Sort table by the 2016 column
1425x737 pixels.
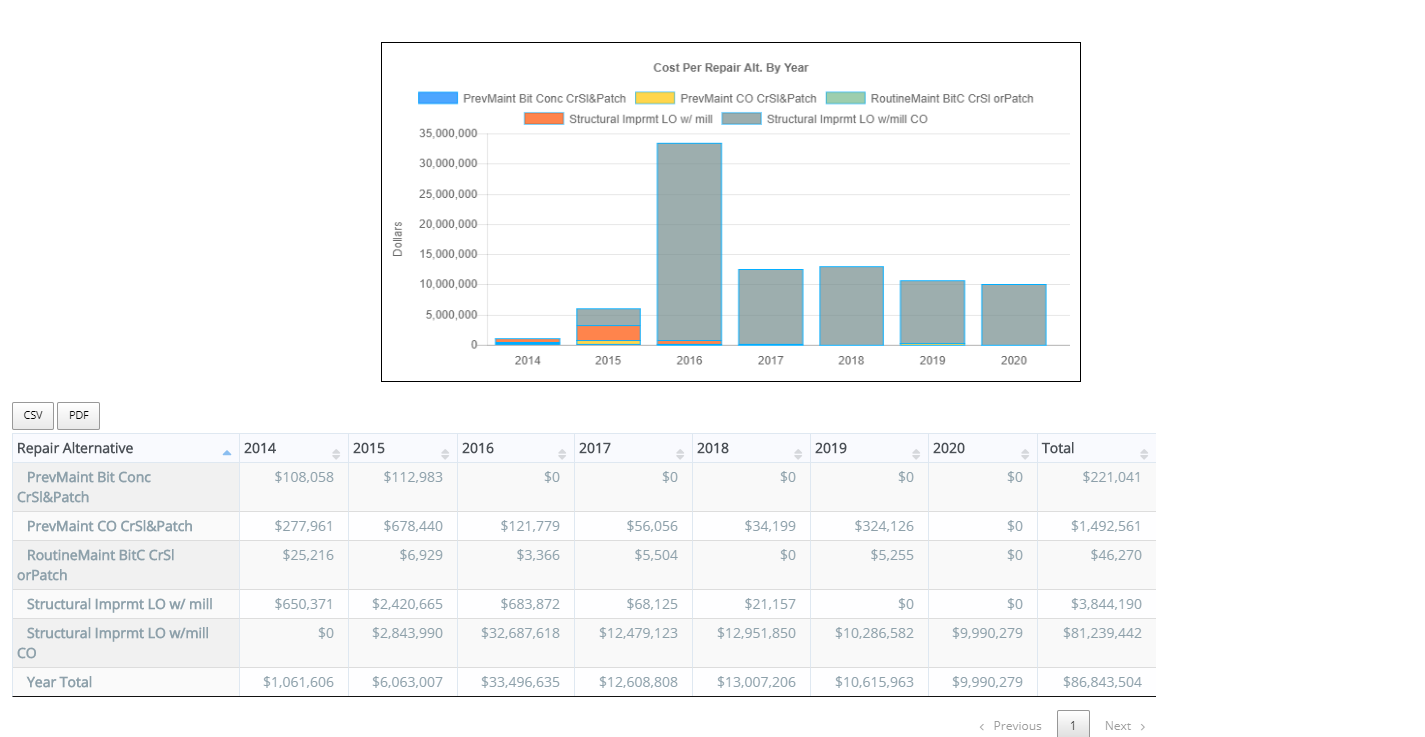pyautogui.click(x=562, y=454)
